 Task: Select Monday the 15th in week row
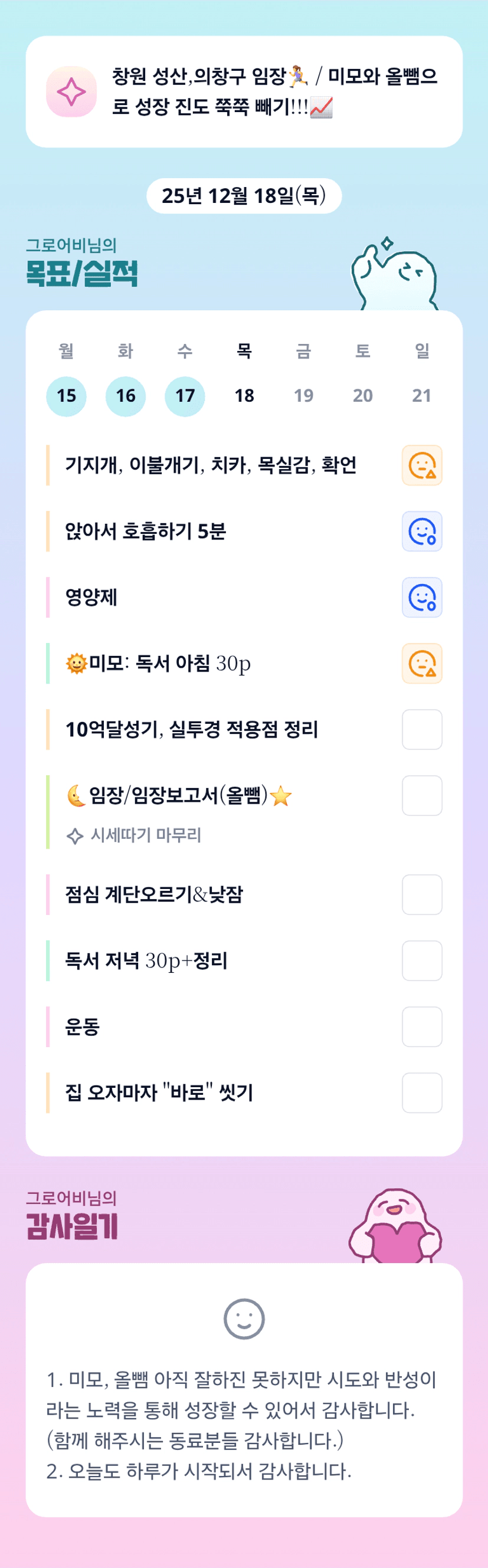tap(67, 396)
